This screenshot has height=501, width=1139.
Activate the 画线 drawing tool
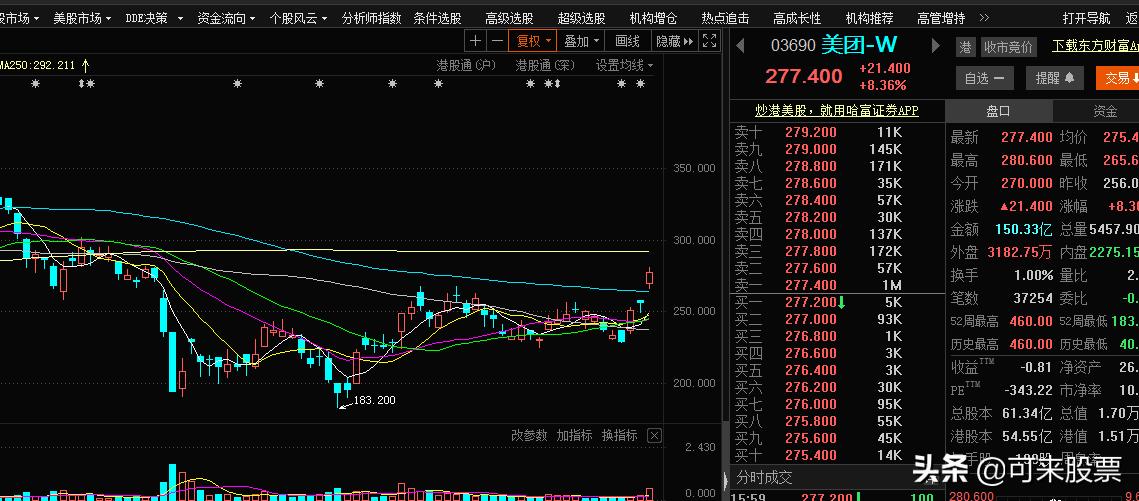628,41
